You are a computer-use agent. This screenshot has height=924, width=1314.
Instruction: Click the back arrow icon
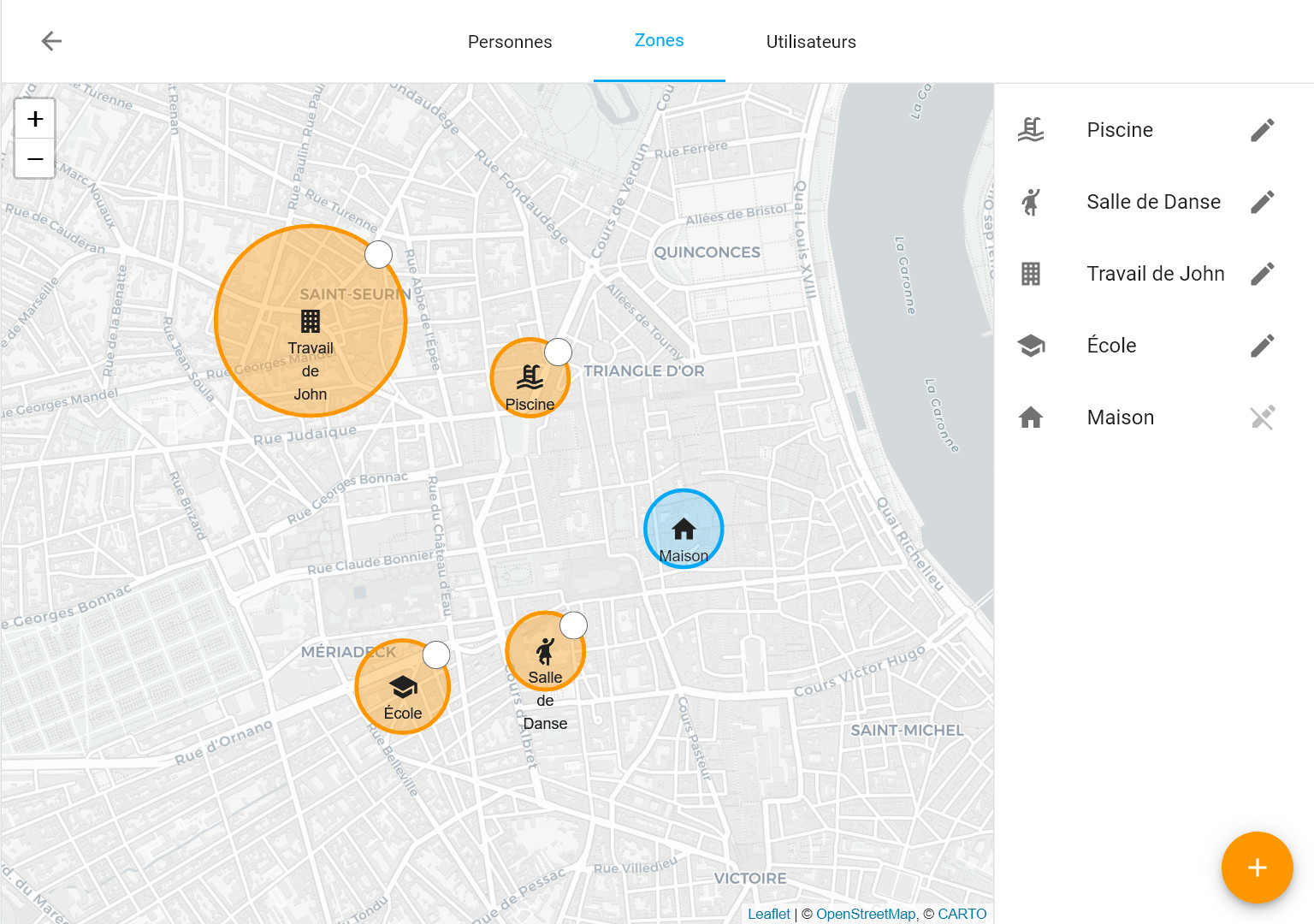51,41
